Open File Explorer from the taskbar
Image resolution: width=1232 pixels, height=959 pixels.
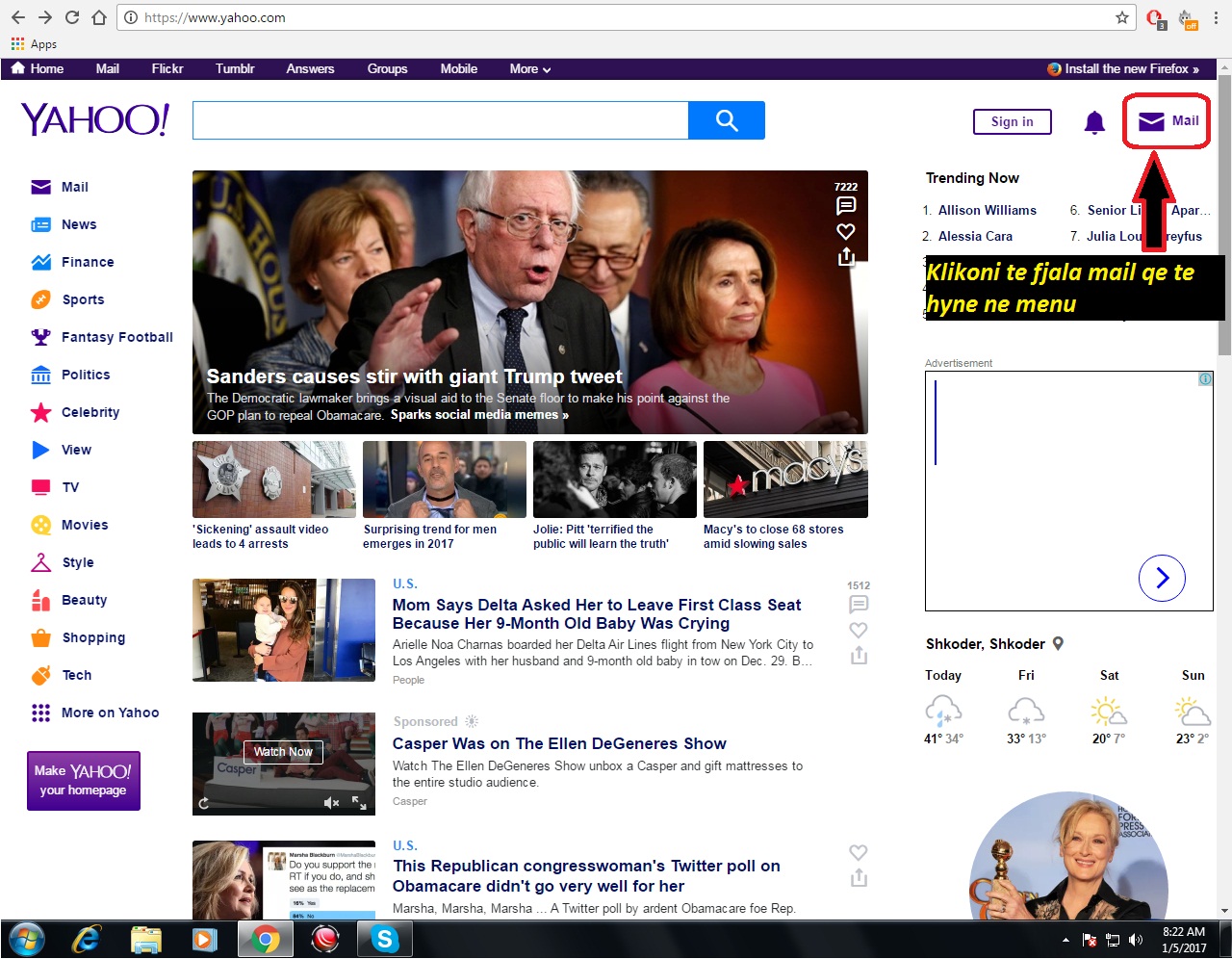[x=146, y=939]
